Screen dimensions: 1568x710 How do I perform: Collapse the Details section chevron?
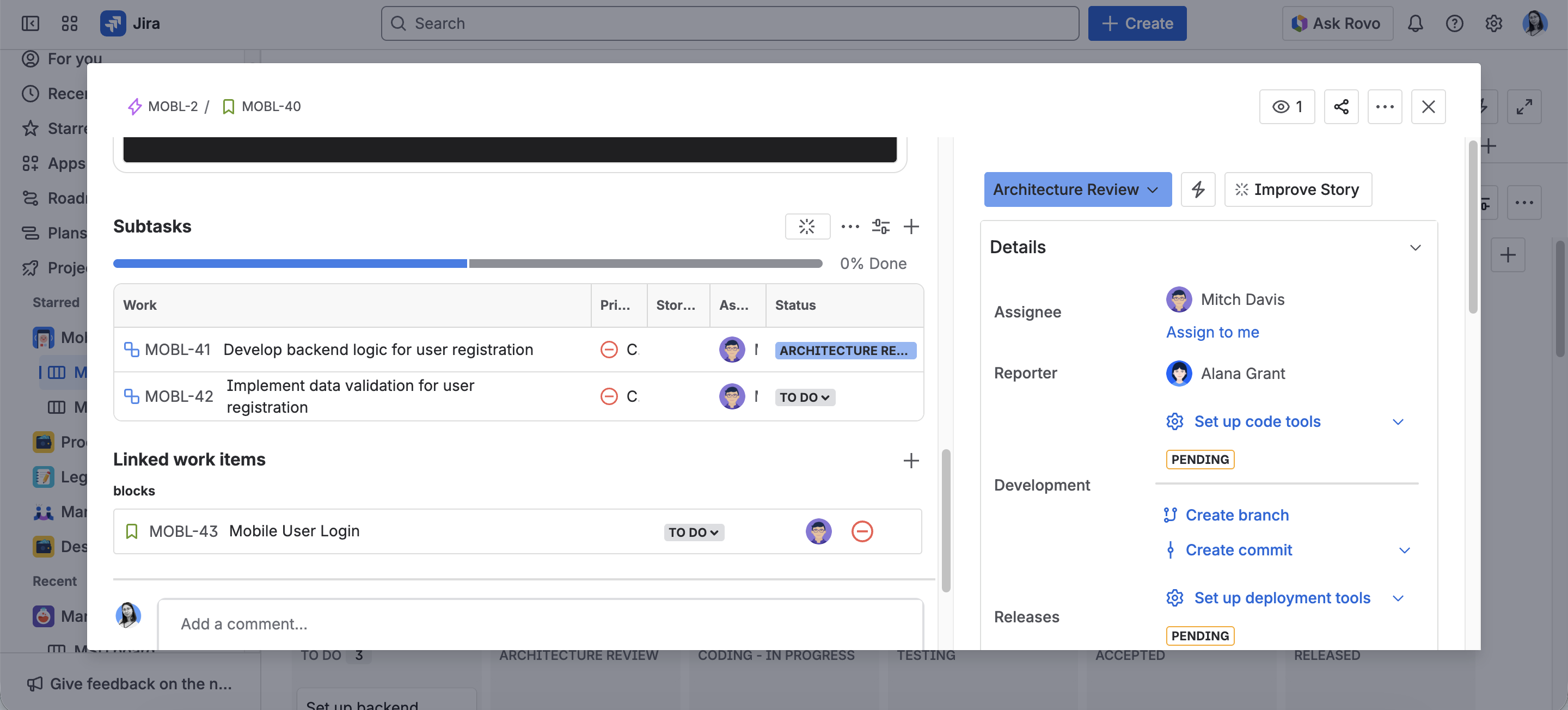[x=1414, y=247]
